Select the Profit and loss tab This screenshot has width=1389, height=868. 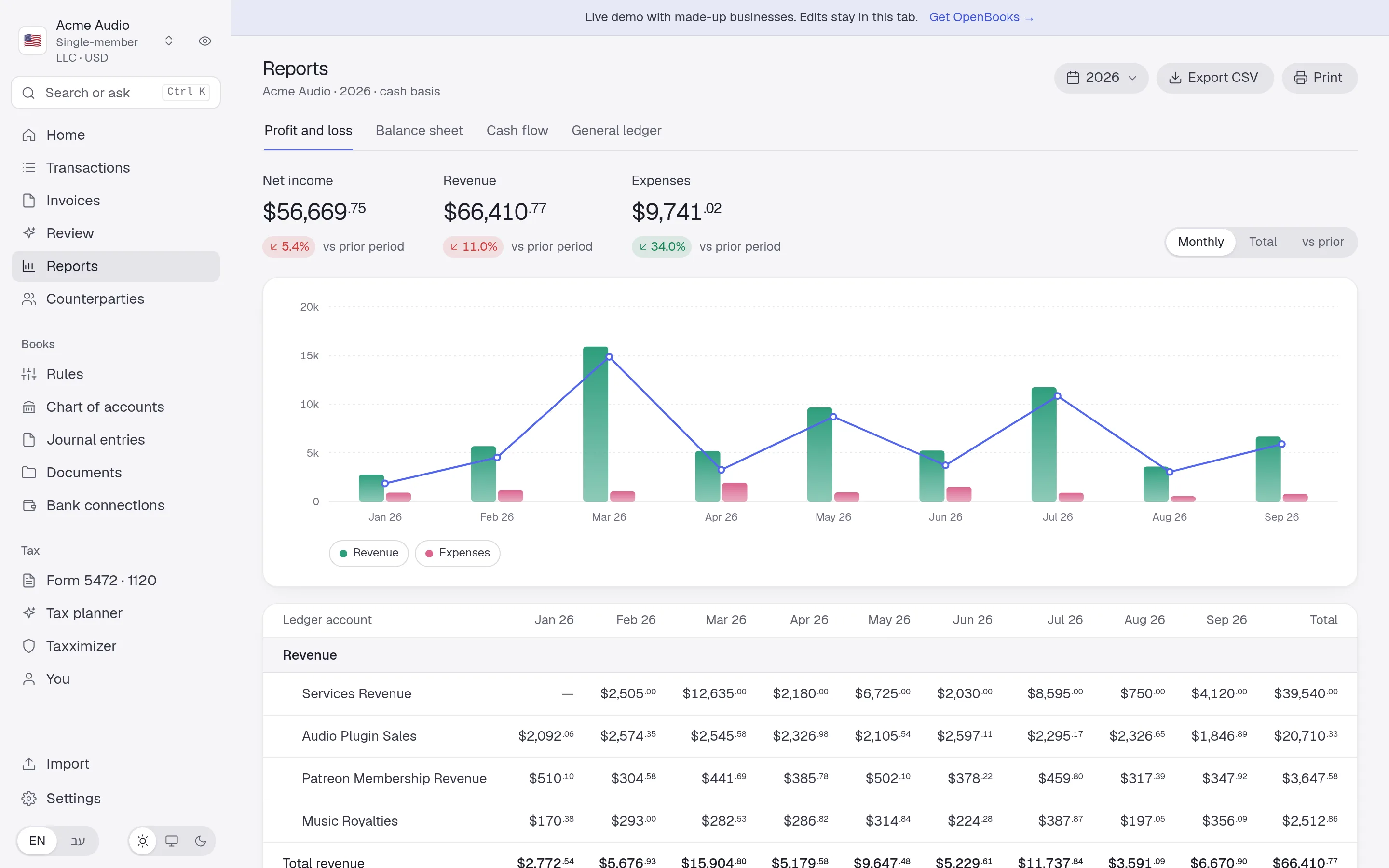pyautogui.click(x=308, y=131)
